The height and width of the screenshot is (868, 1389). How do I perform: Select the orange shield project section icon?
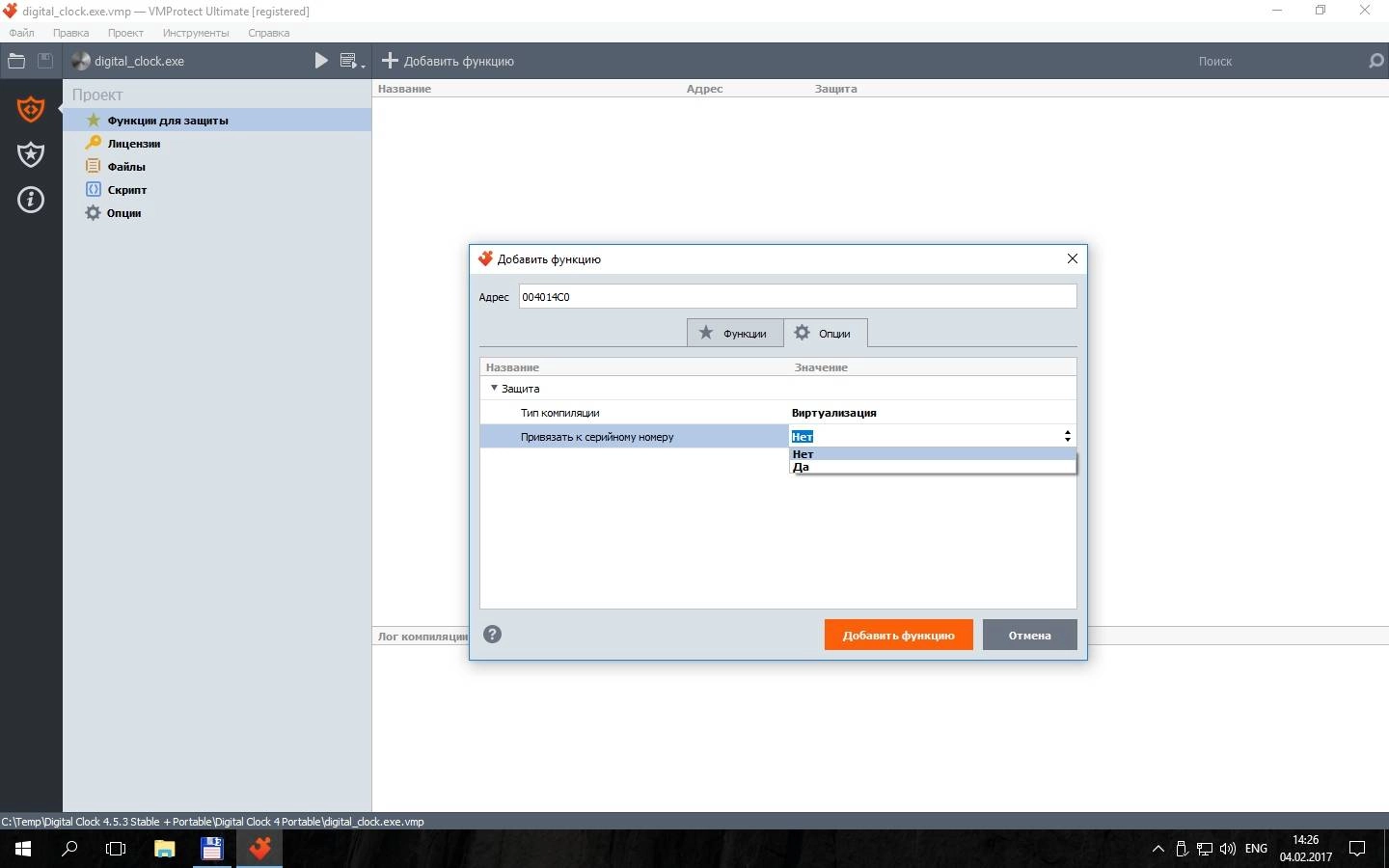pos(31,108)
